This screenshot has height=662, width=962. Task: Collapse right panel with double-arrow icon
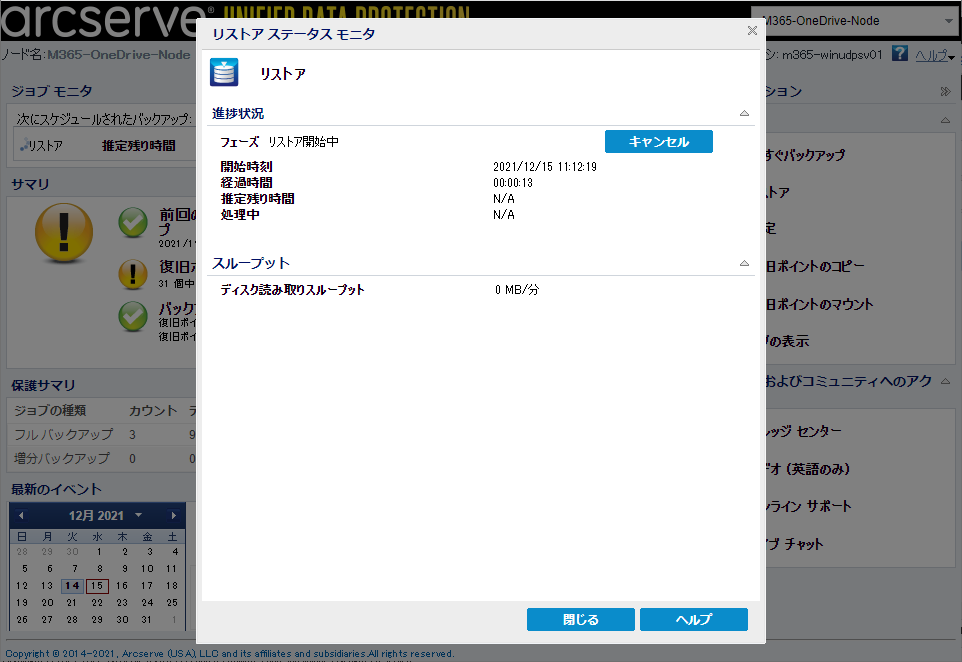pyautogui.click(x=945, y=91)
